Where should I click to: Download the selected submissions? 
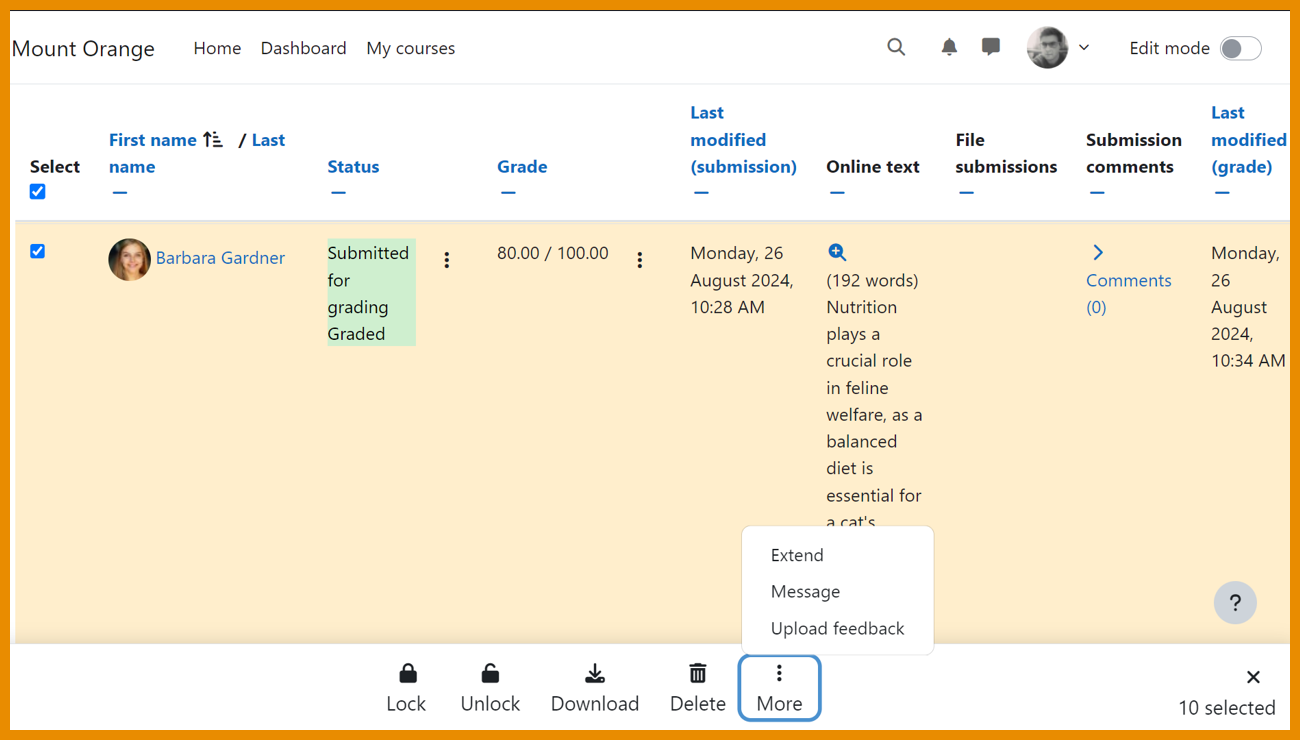pos(595,686)
